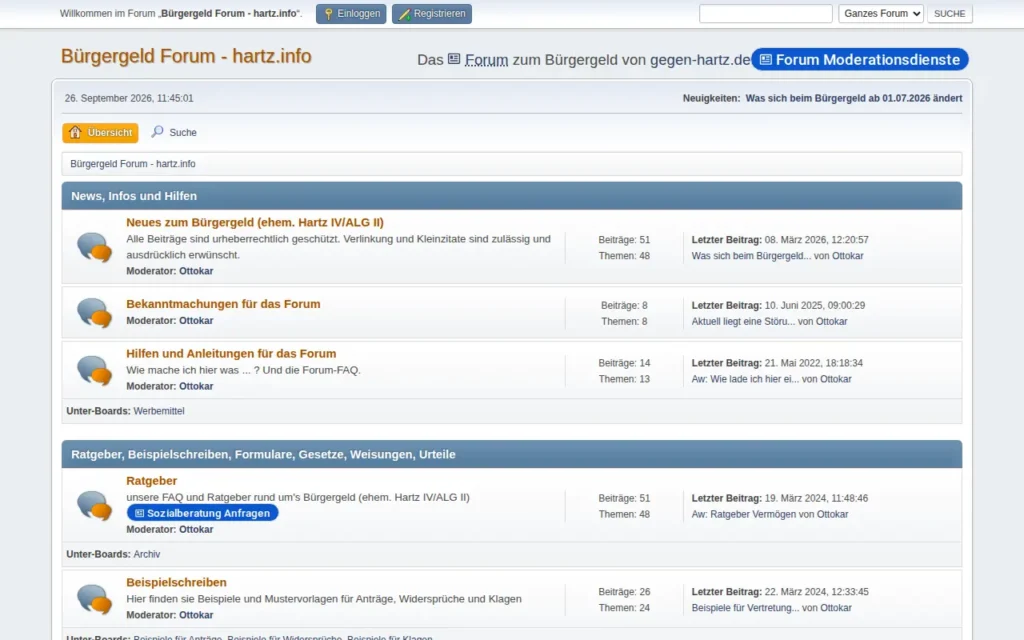Click the speech bubble icon of Hilfen und Anleitungen
The image size is (1024, 640).
tap(94, 370)
